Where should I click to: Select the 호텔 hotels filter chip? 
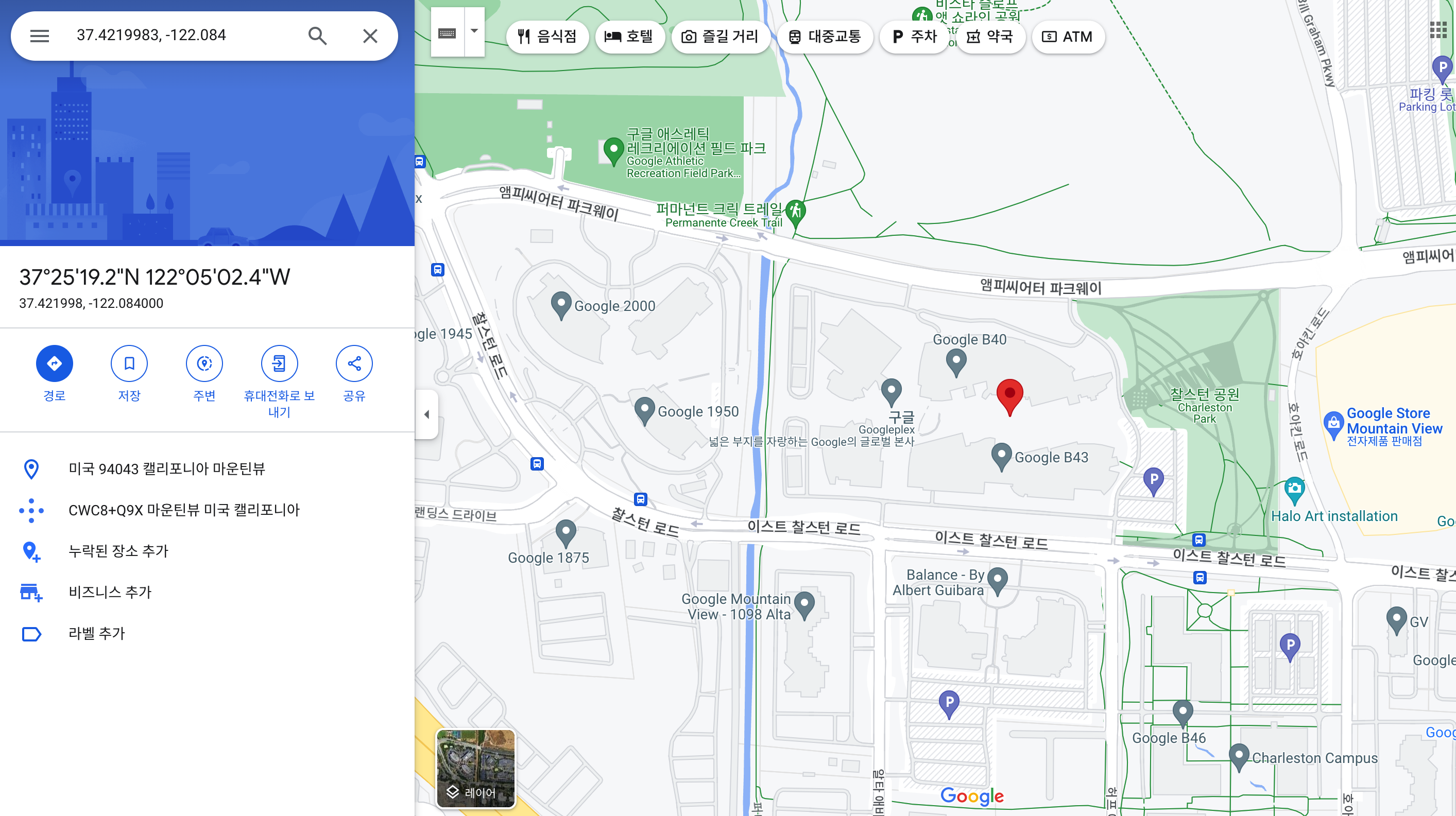pyautogui.click(x=629, y=37)
